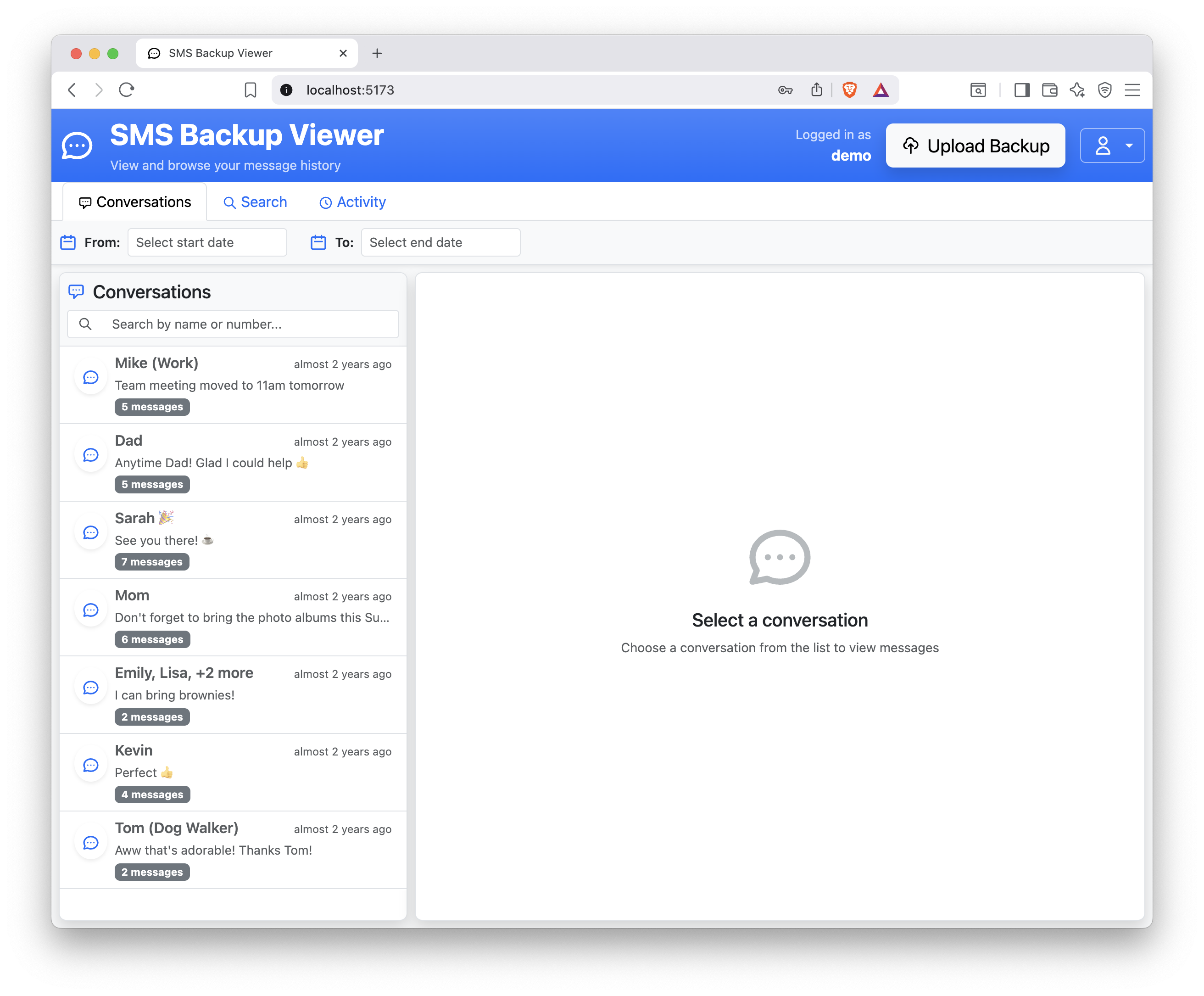Open the user account dropdown menu
The width and height of the screenshot is (1204, 996).
(1112, 145)
